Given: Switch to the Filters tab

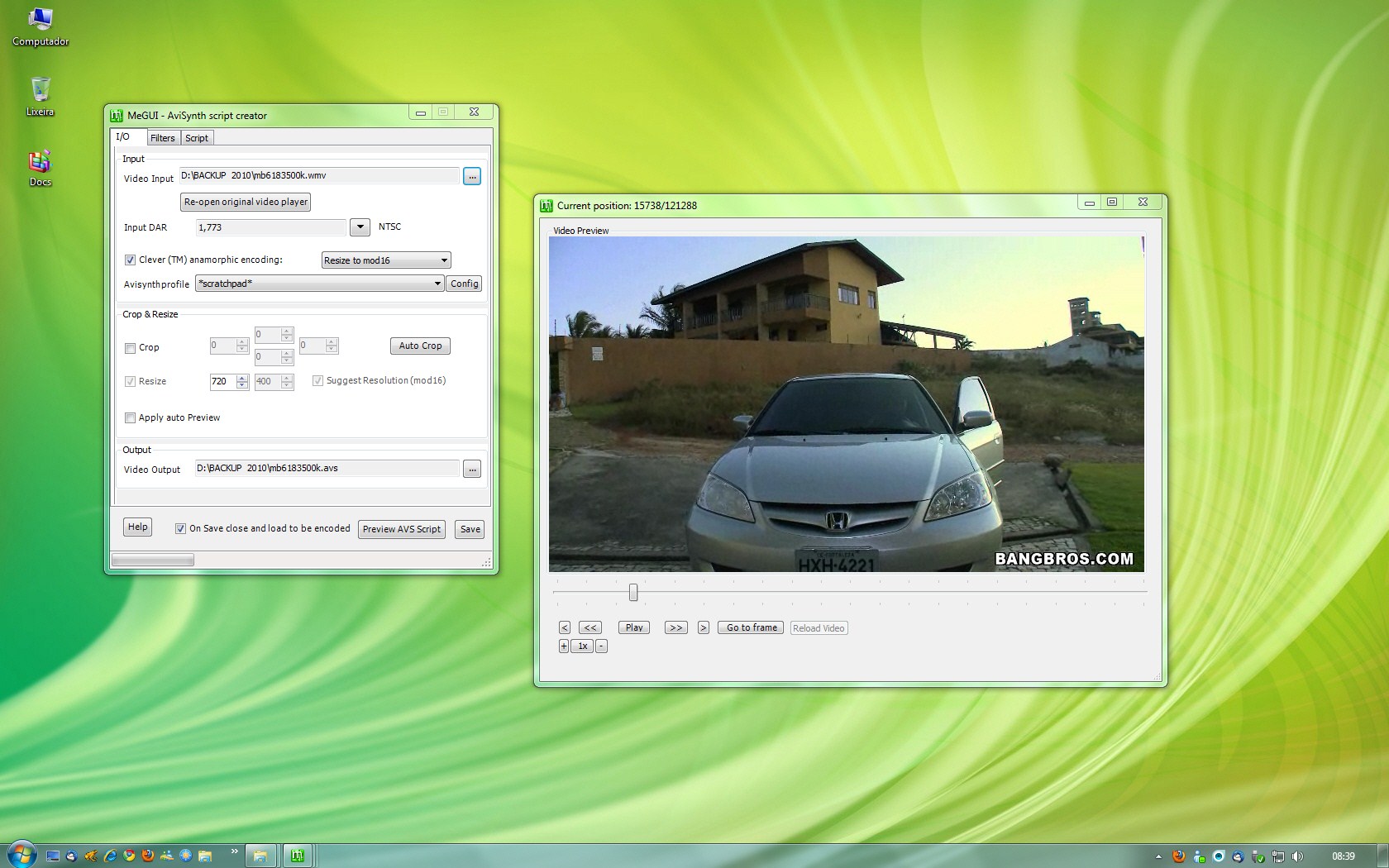Looking at the screenshot, I should click(163, 138).
